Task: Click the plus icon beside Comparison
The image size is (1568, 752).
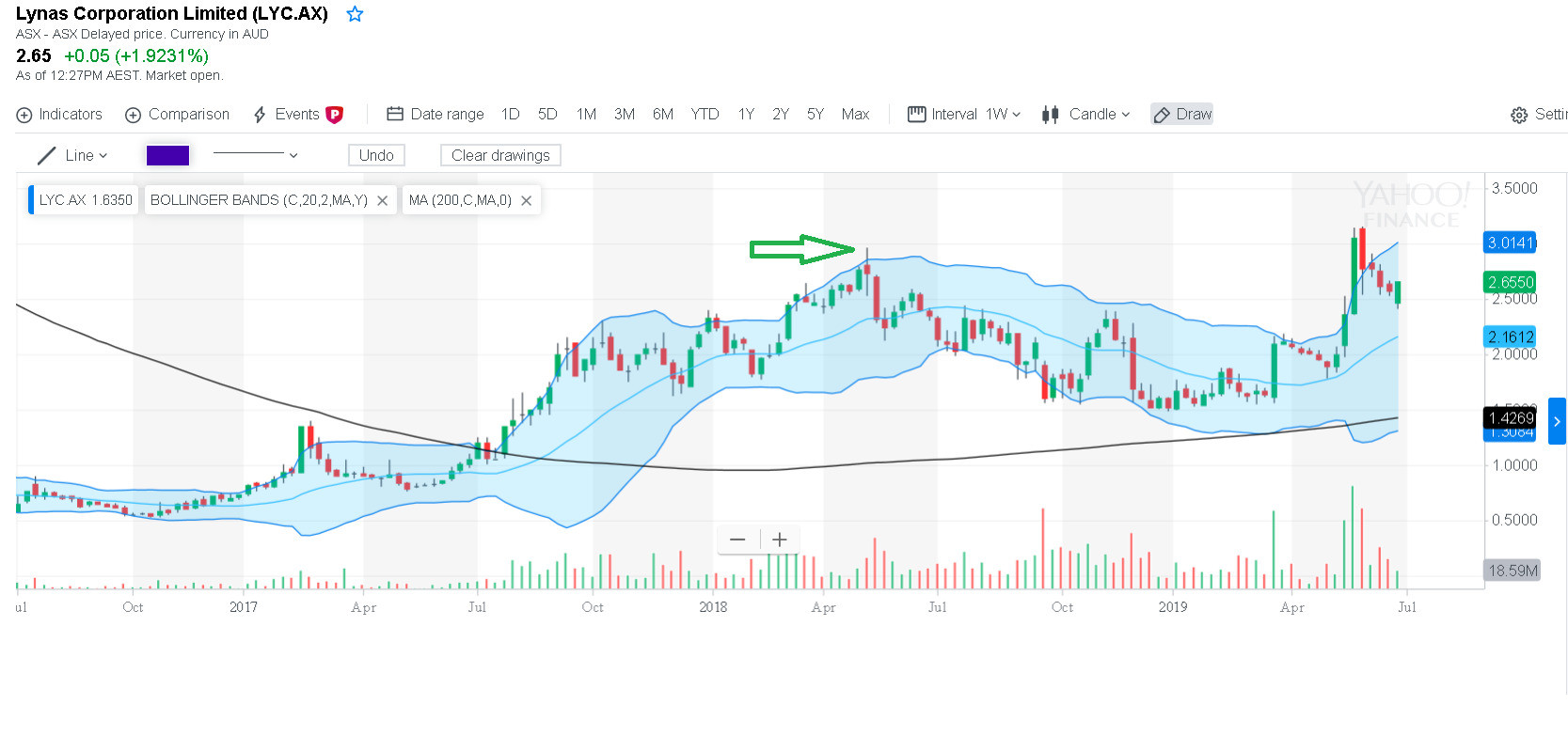Action: [134, 115]
